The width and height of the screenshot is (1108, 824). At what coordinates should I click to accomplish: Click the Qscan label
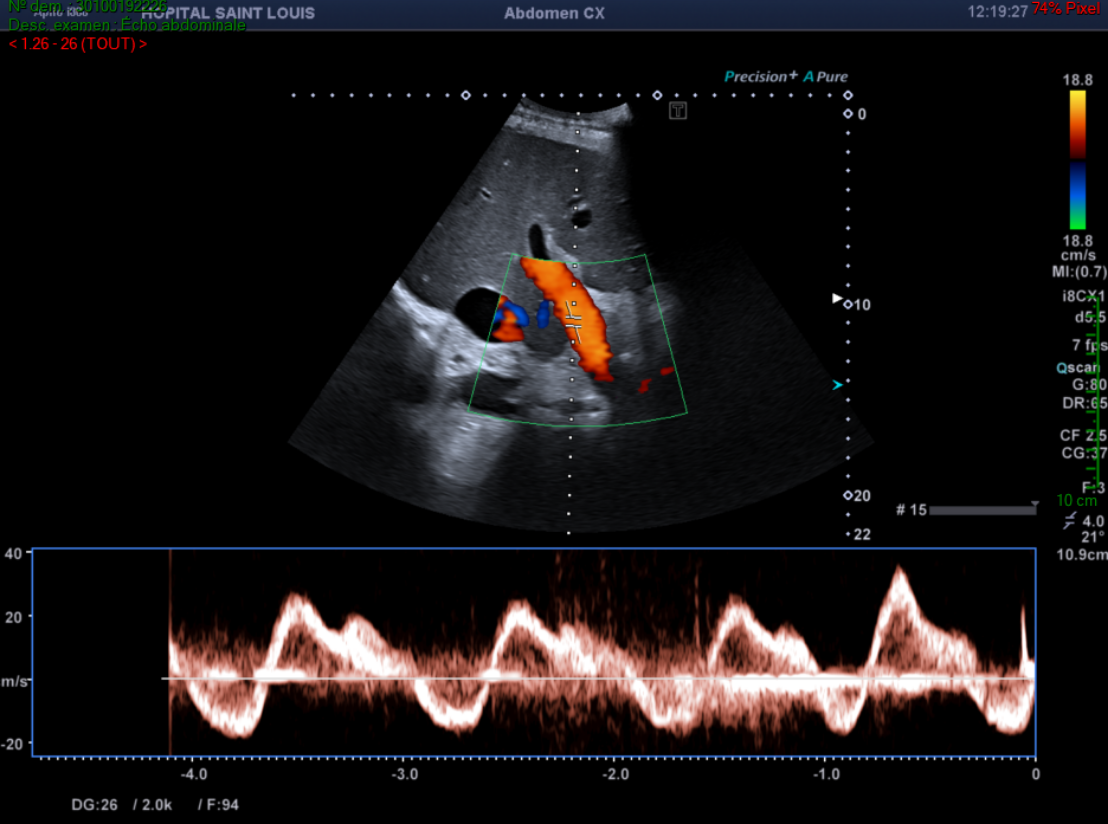(1076, 367)
